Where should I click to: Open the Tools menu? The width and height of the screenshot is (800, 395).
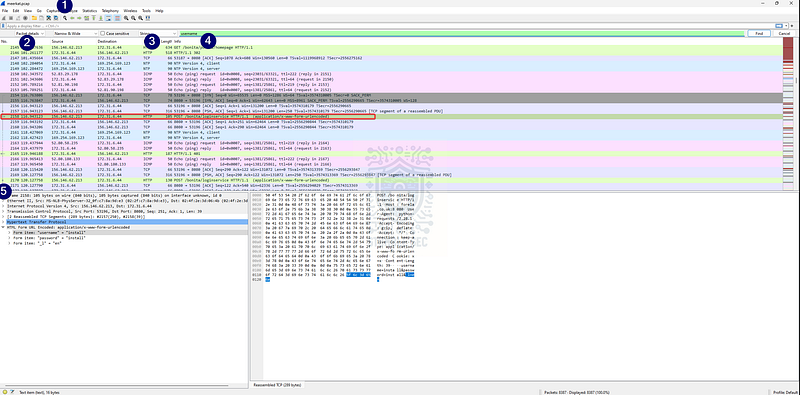[x=146, y=11]
